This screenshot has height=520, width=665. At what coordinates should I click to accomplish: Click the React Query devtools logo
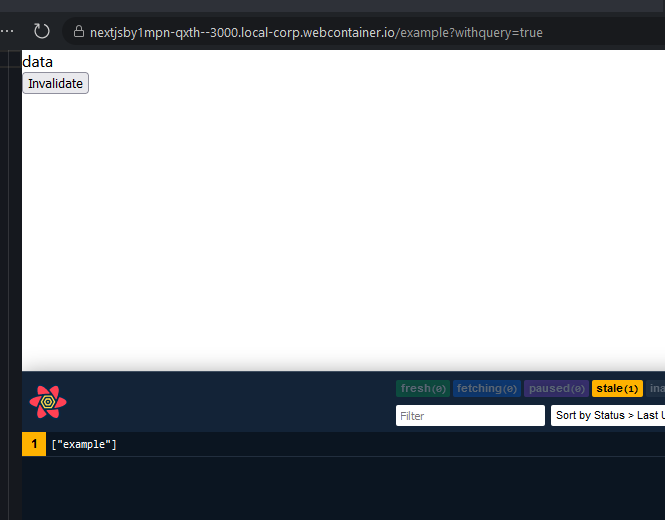48,402
